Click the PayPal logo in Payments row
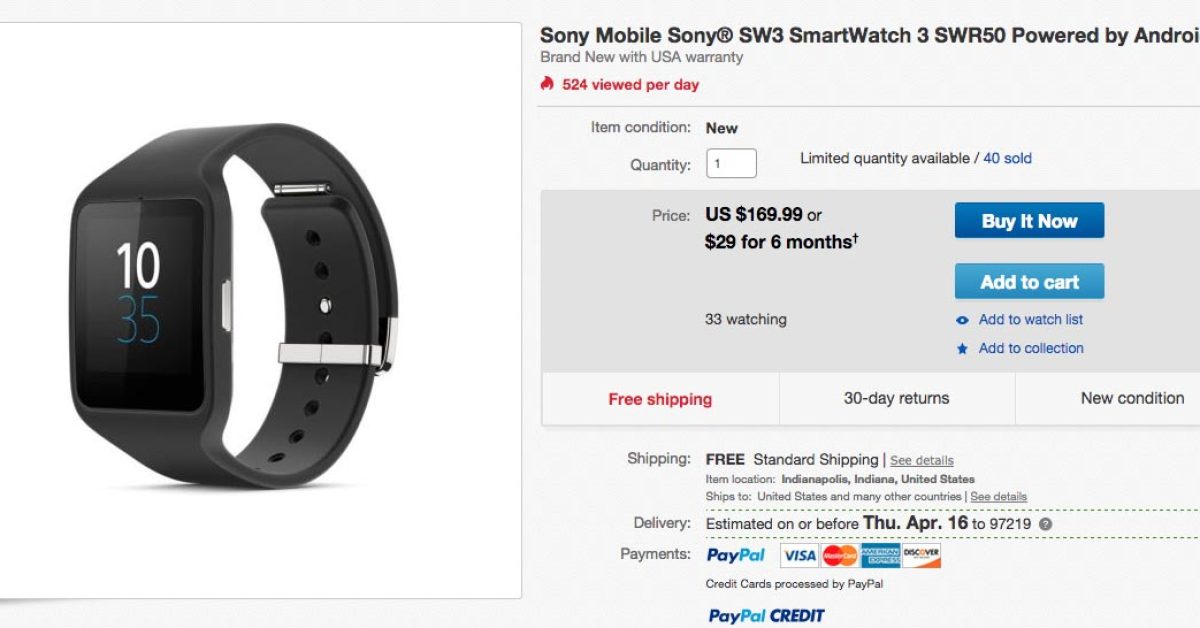The image size is (1200, 628). pyautogui.click(x=736, y=555)
